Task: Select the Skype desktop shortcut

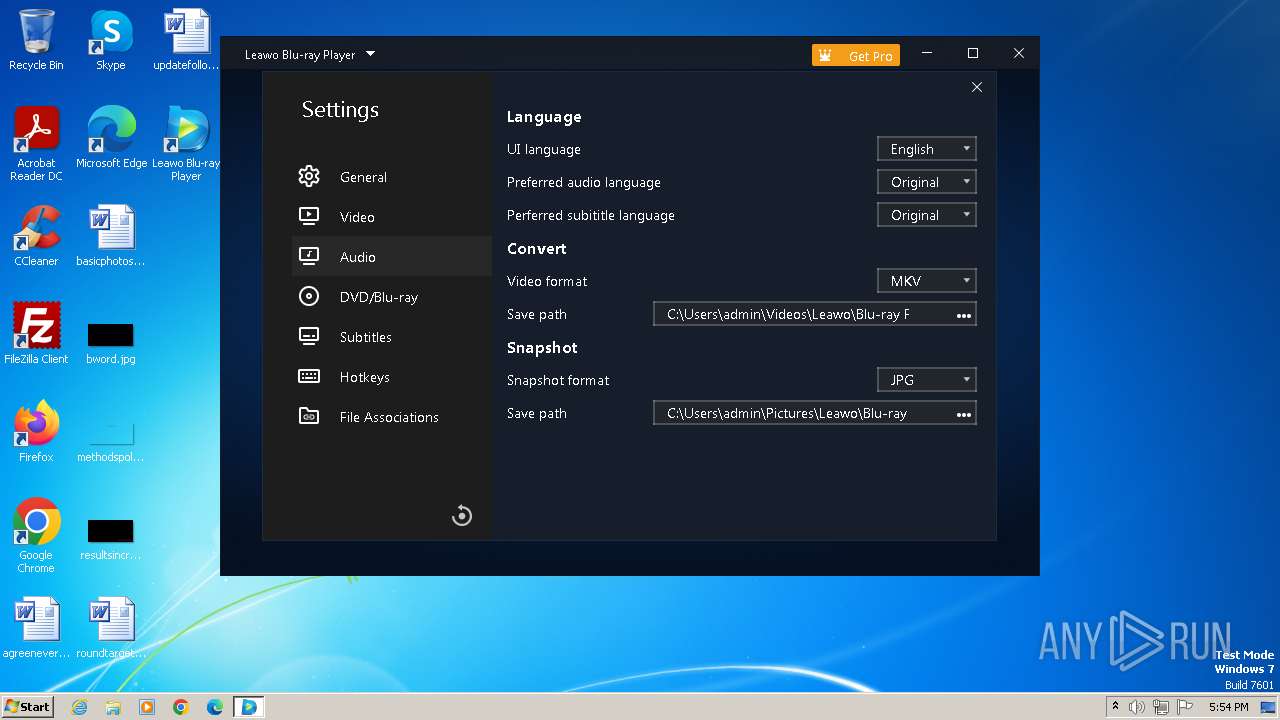Action: [x=110, y=40]
